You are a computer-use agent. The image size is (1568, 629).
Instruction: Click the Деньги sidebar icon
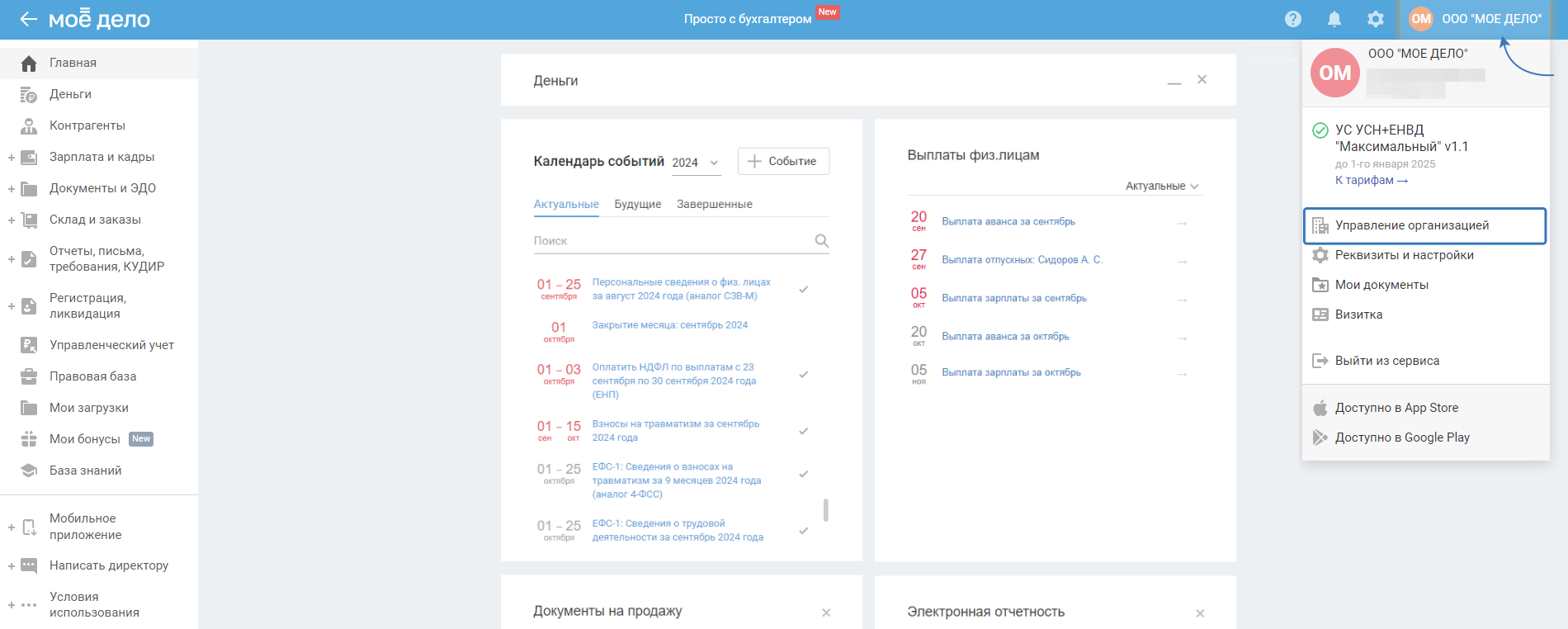coord(29,95)
